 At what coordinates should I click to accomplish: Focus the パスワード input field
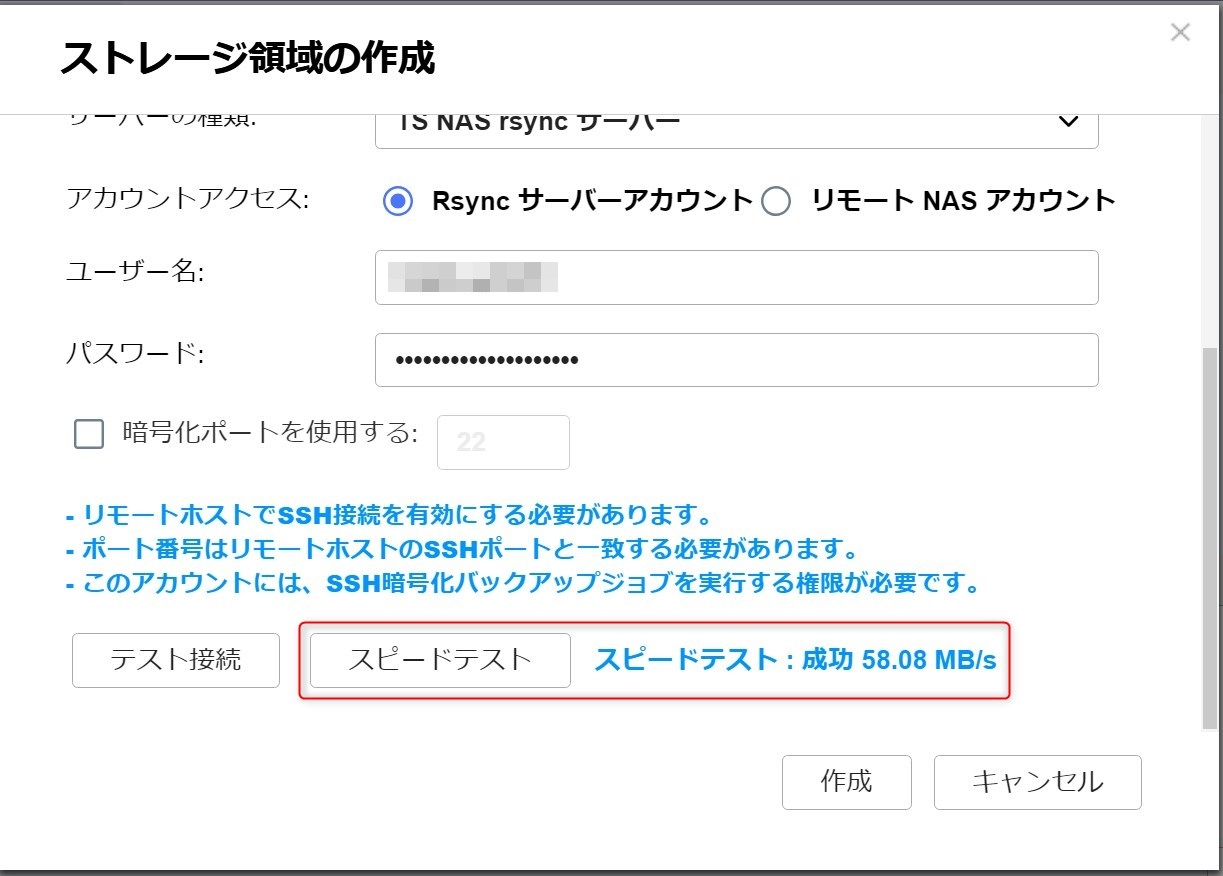[736, 360]
